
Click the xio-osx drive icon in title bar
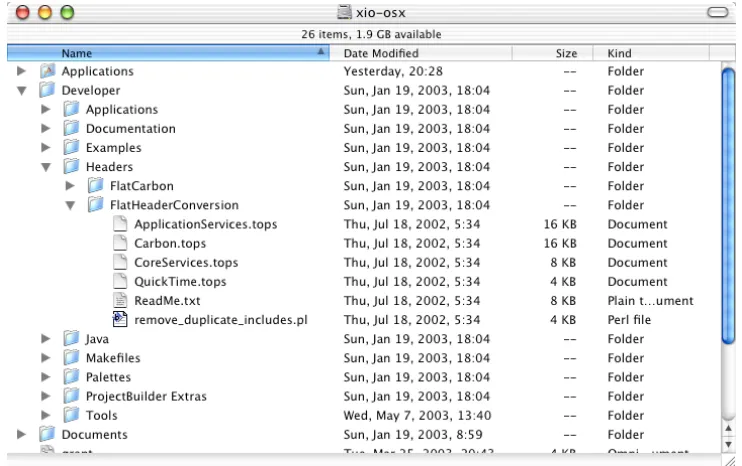344,12
